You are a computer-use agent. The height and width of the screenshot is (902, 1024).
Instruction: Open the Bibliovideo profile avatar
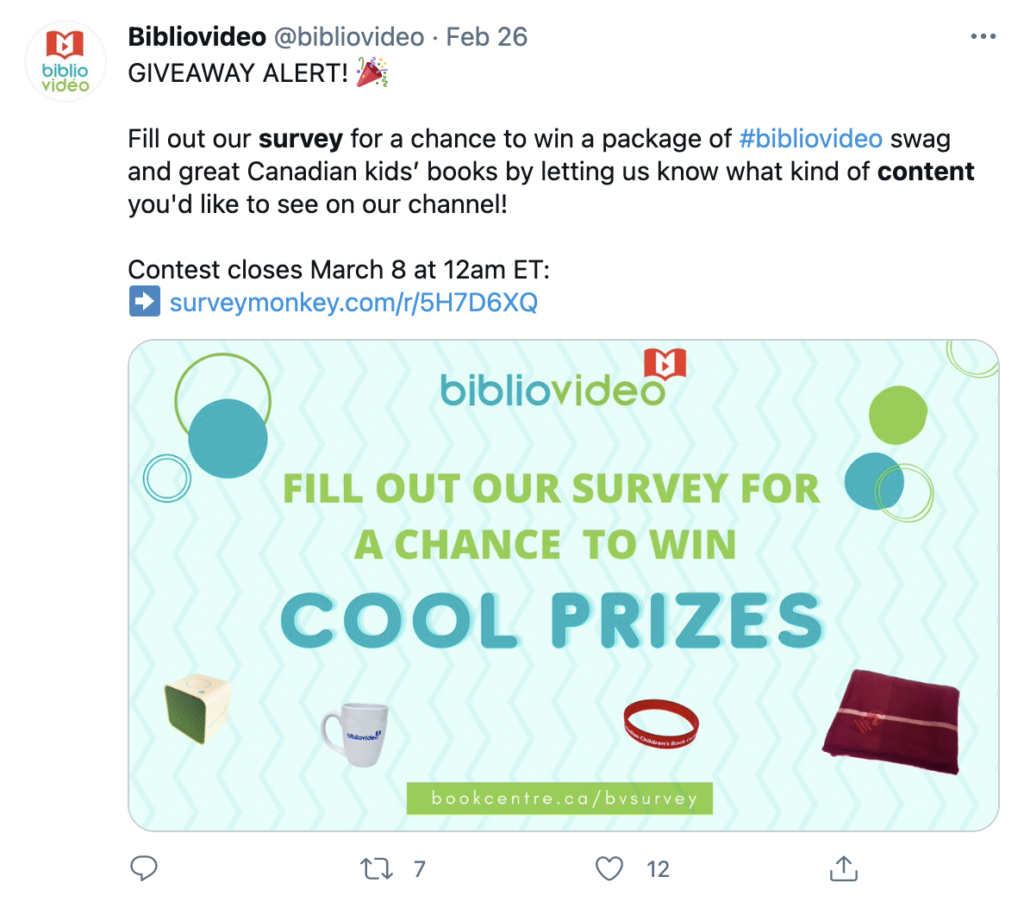point(65,61)
